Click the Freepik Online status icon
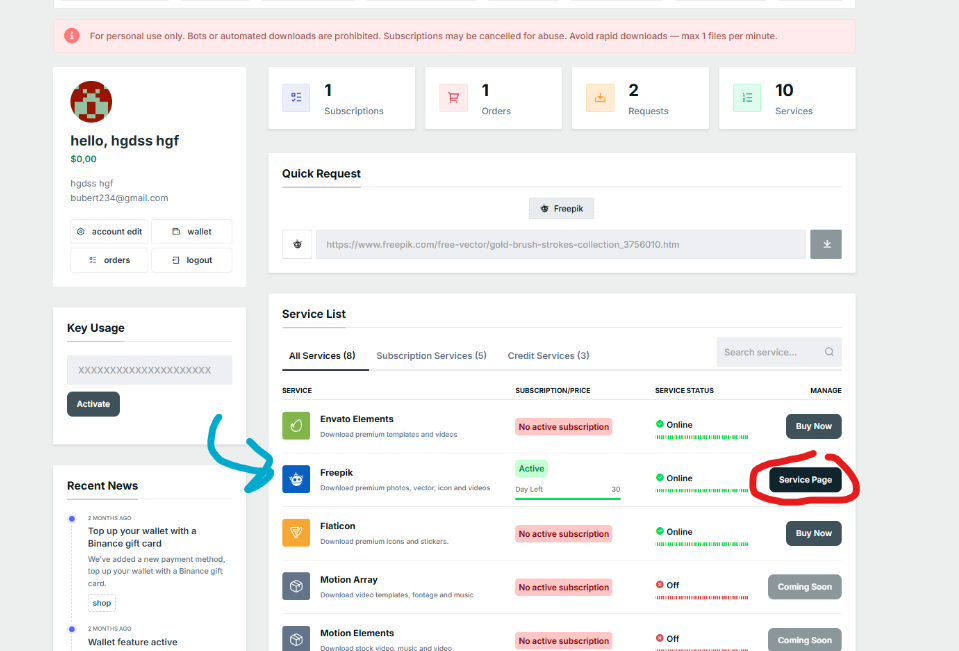Image resolution: width=959 pixels, height=651 pixels. pos(659,477)
